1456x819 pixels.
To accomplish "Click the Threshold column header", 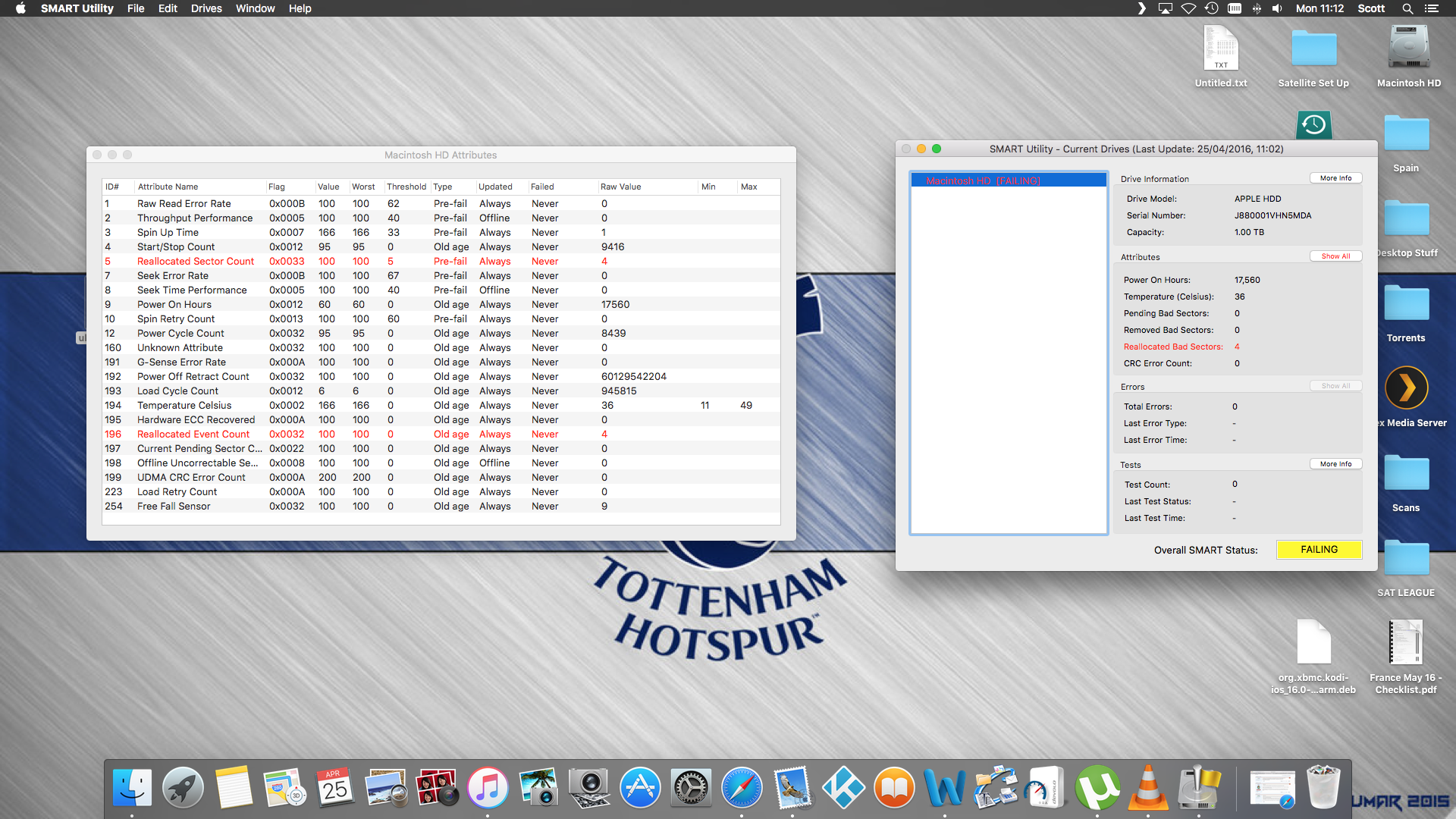I will pyautogui.click(x=406, y=187).
